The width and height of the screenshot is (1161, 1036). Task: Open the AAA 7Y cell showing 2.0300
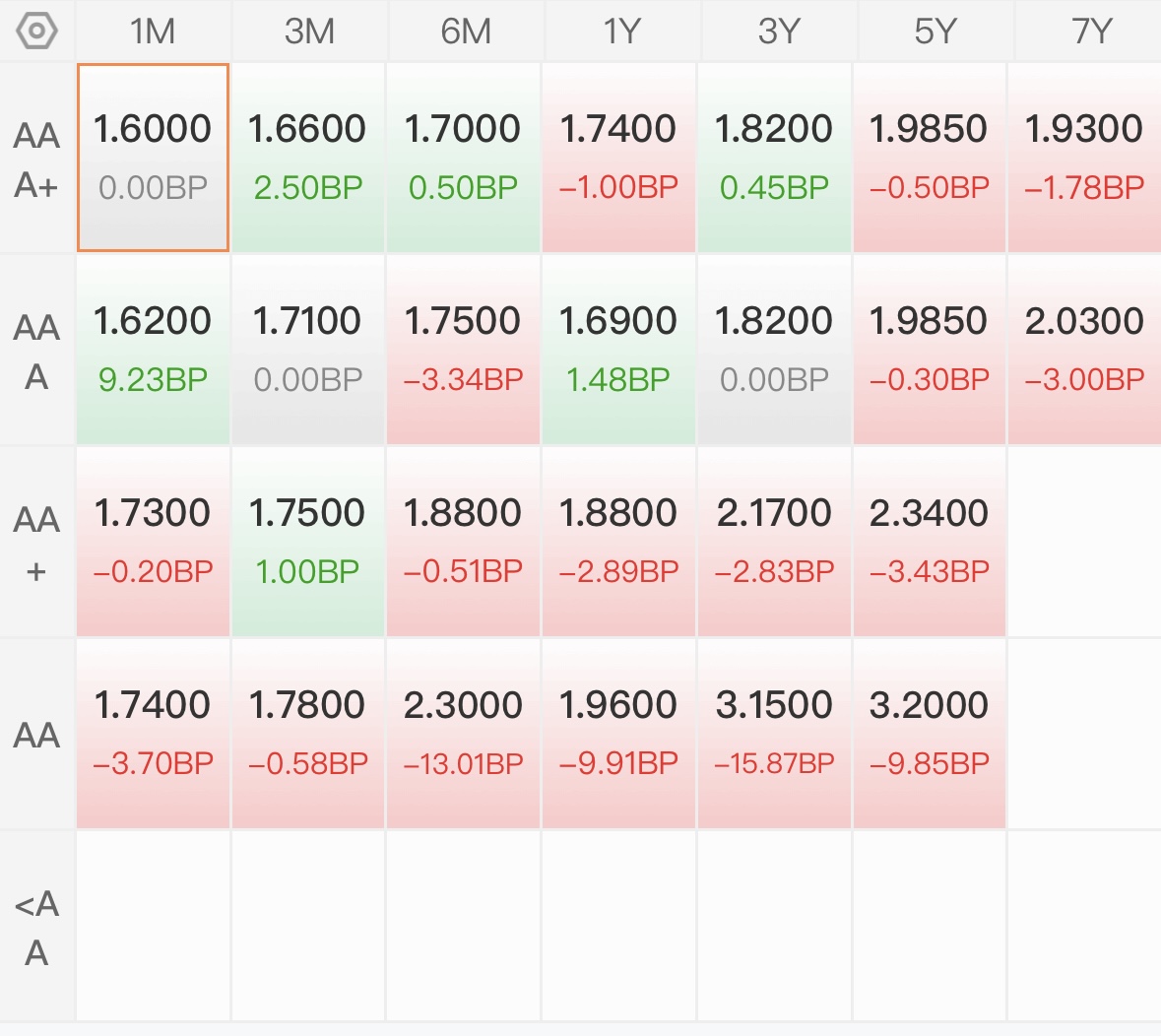point(1085,350)
